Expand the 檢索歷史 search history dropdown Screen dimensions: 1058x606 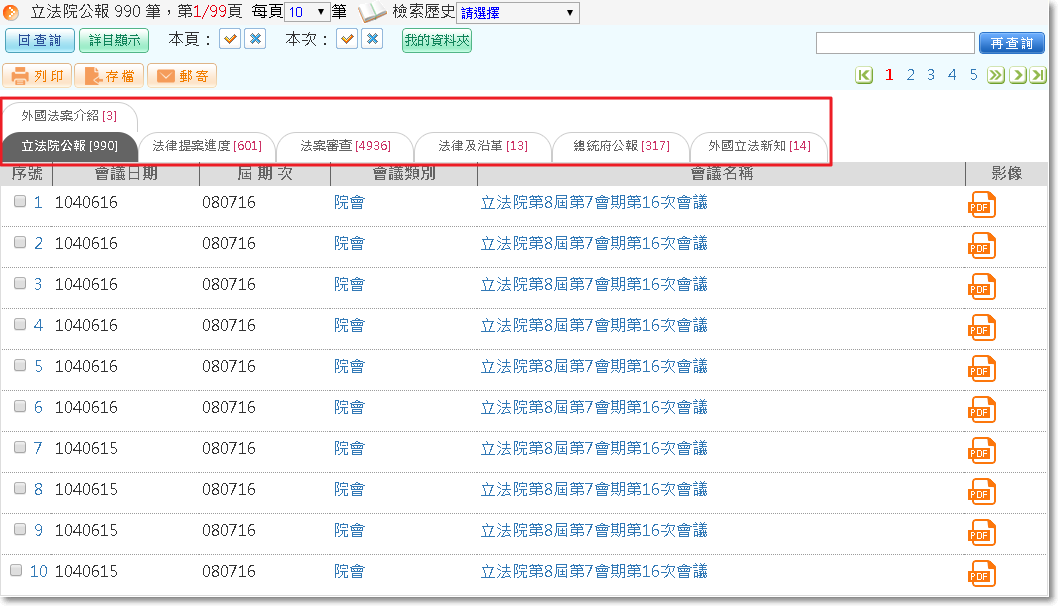pos(517,13)
